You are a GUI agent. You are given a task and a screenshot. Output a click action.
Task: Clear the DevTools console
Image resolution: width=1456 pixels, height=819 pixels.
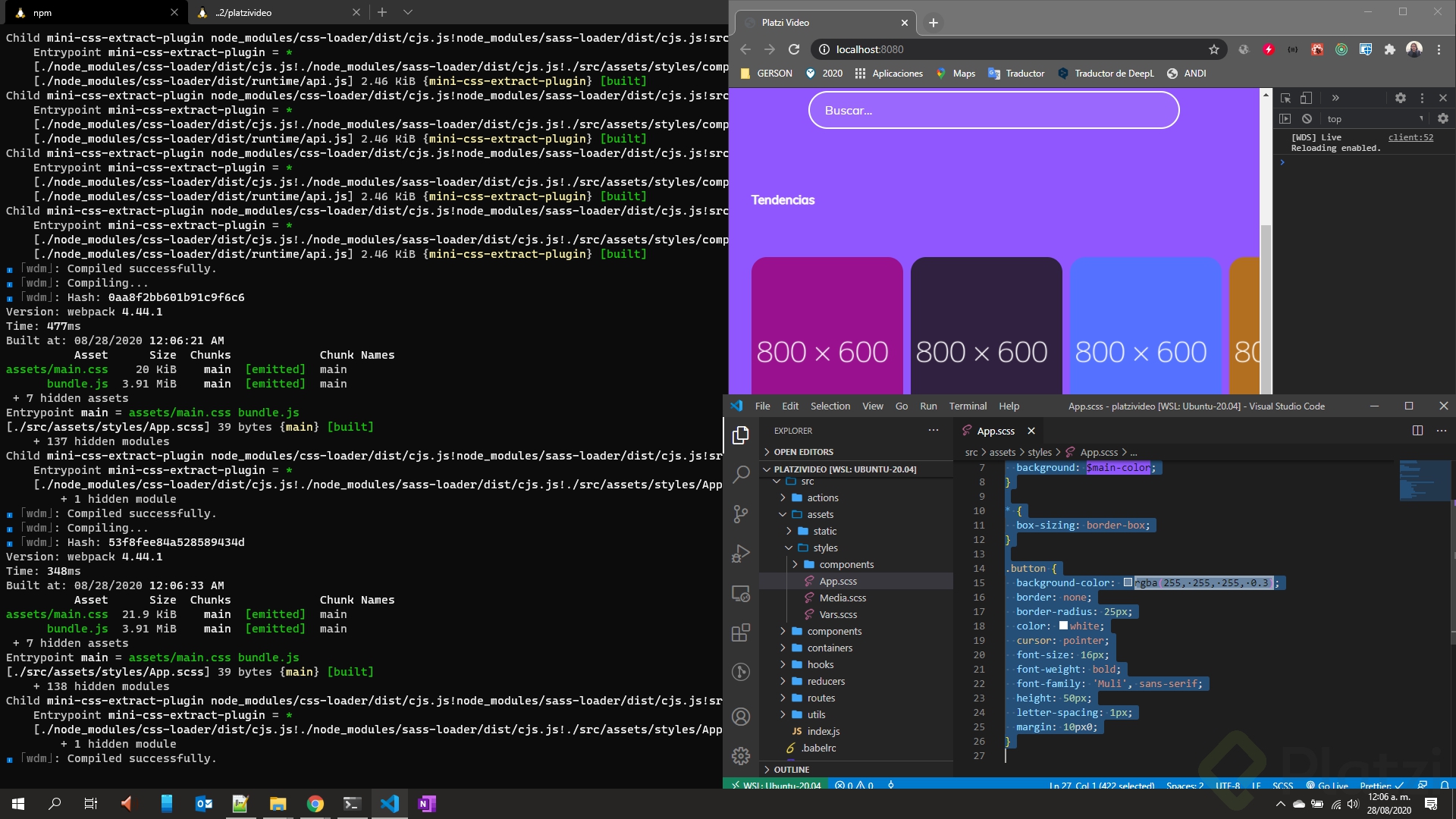[1307, 118]
